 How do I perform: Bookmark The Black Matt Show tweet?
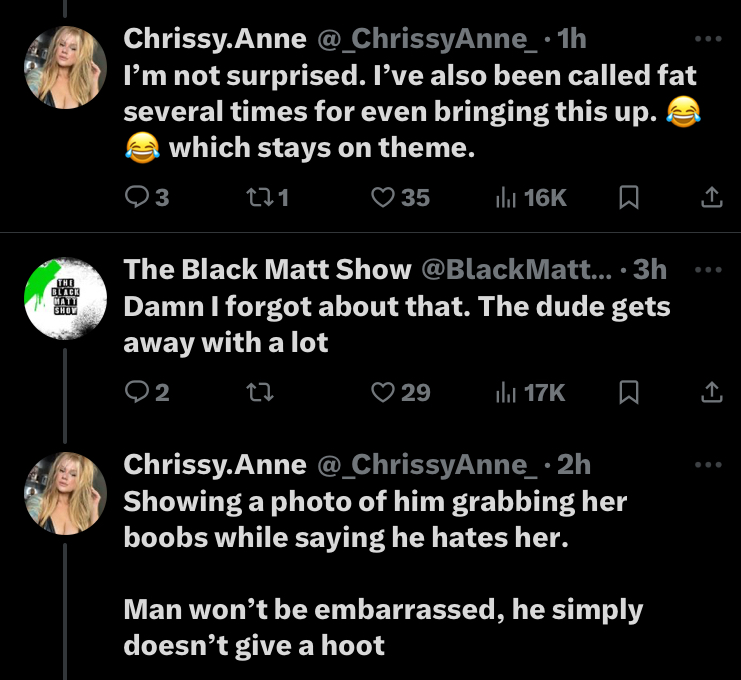coord(629,393)
